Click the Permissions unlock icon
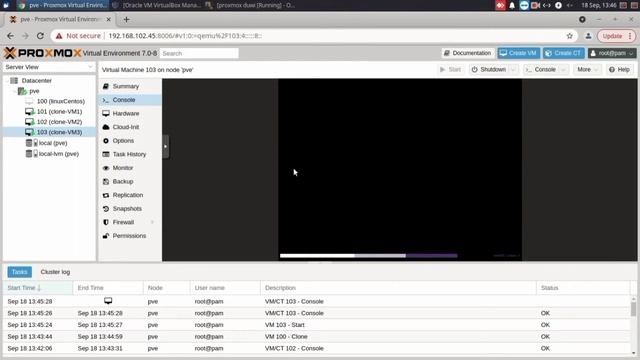Image resolution: width=640 pixels, height=360 pixels. 106,236
